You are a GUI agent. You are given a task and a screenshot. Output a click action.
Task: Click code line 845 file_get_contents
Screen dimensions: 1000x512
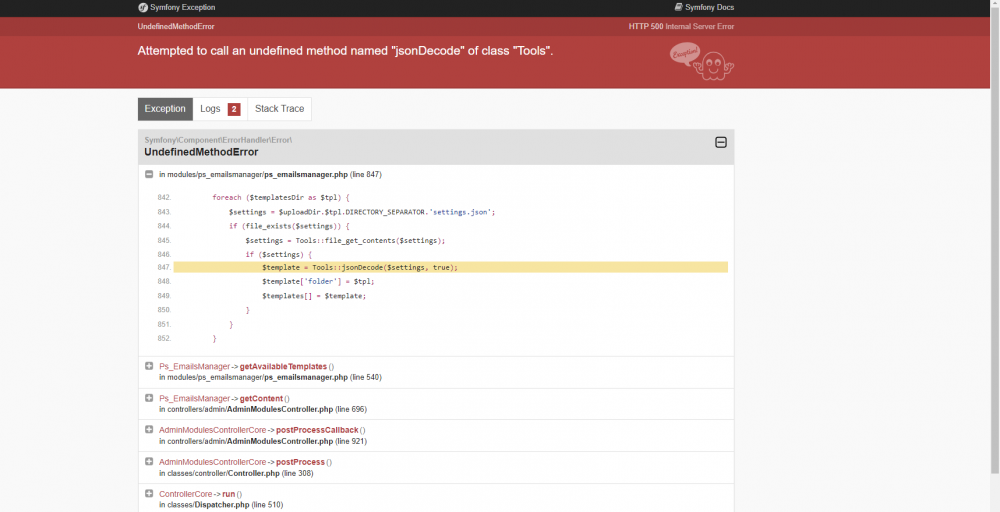pos(345,240)
